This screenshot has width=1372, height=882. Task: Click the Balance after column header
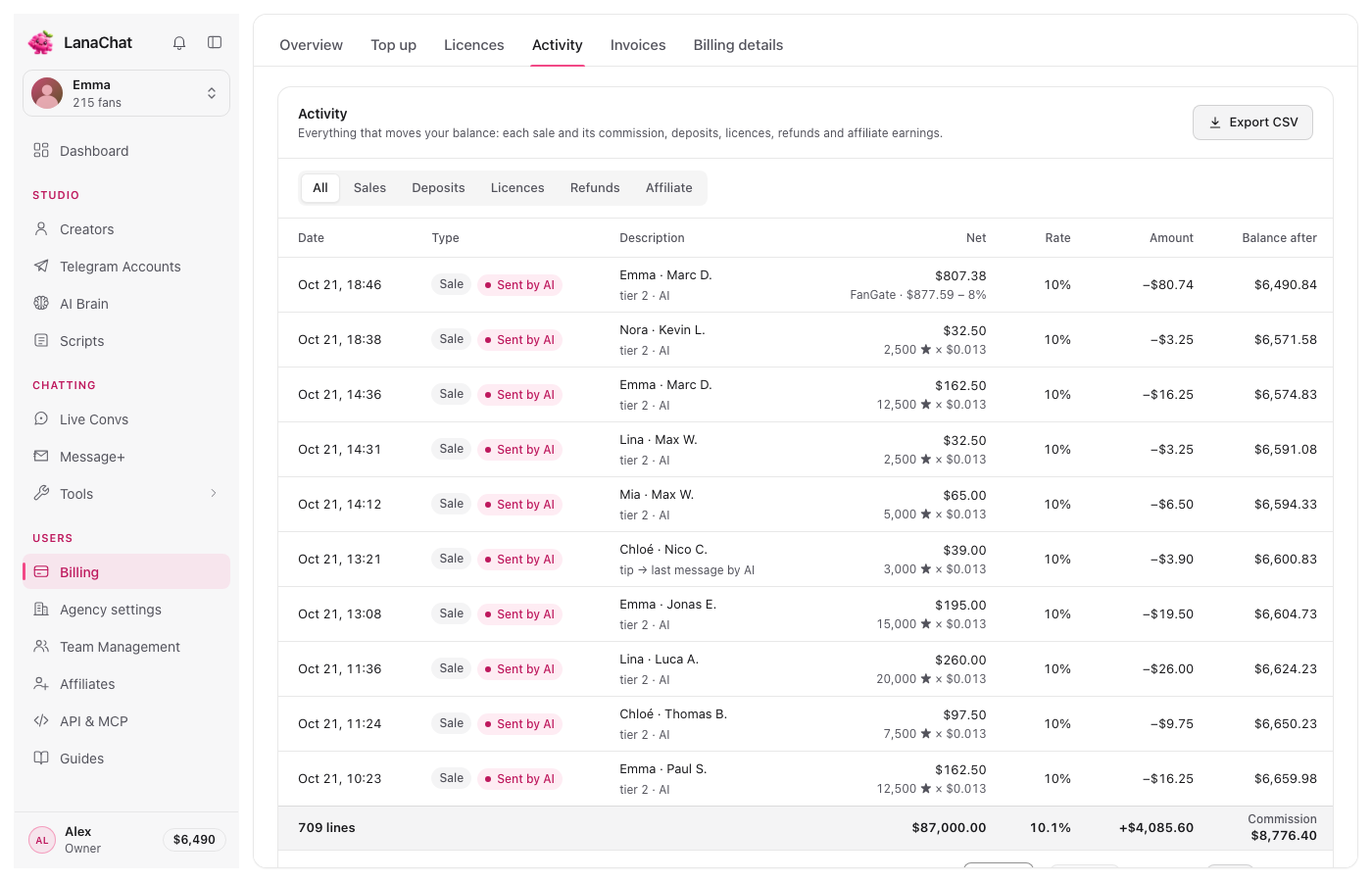click(1280, 238)
